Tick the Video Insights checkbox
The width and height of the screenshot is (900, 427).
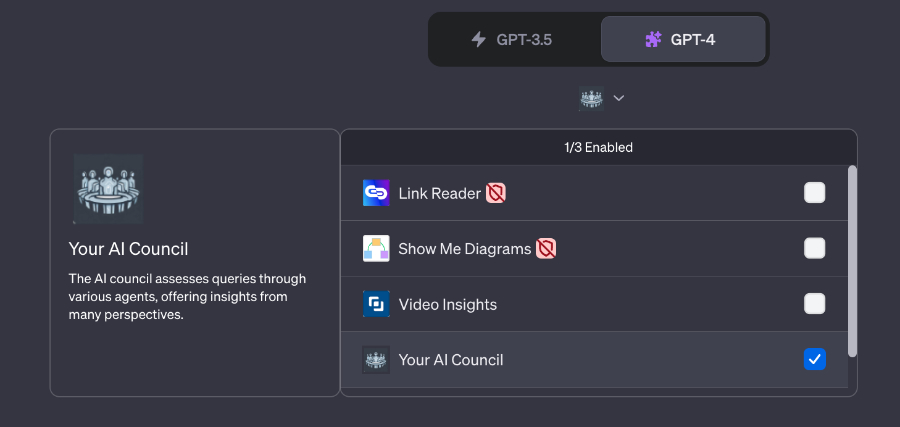814,304
